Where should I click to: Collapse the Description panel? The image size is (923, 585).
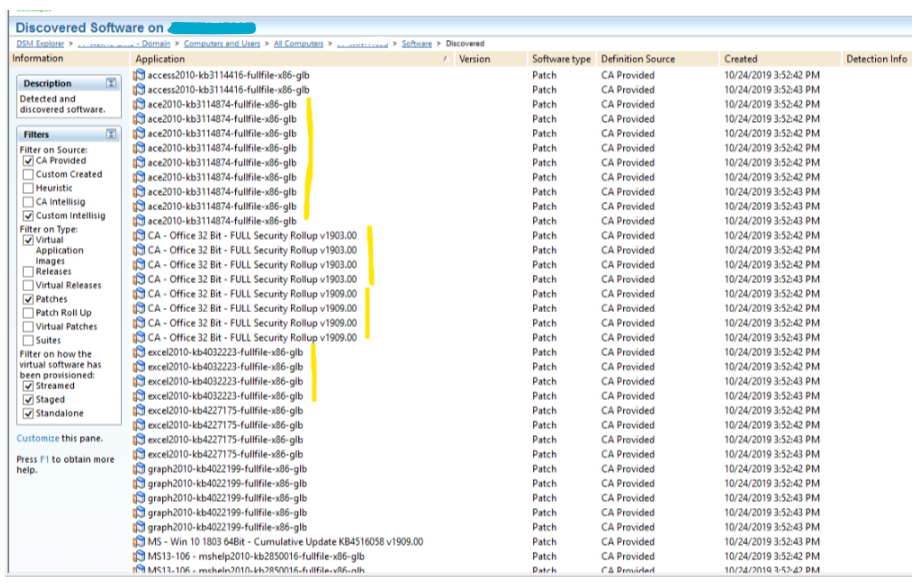111,83
